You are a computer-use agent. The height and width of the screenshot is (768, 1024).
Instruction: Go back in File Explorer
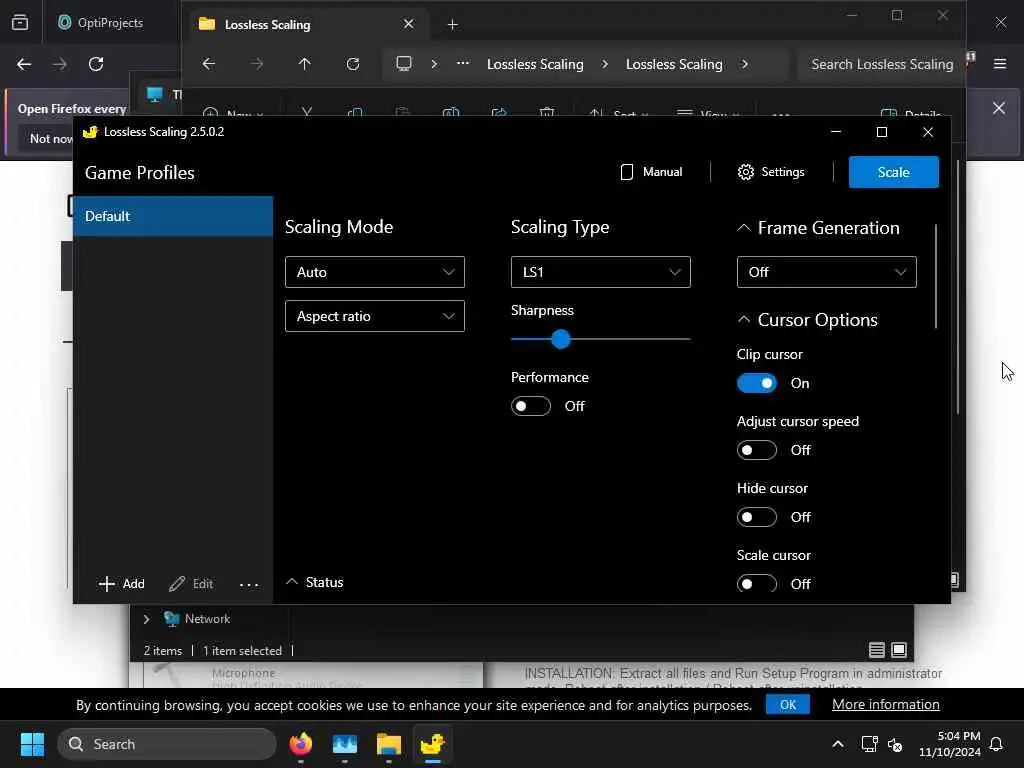208,64
